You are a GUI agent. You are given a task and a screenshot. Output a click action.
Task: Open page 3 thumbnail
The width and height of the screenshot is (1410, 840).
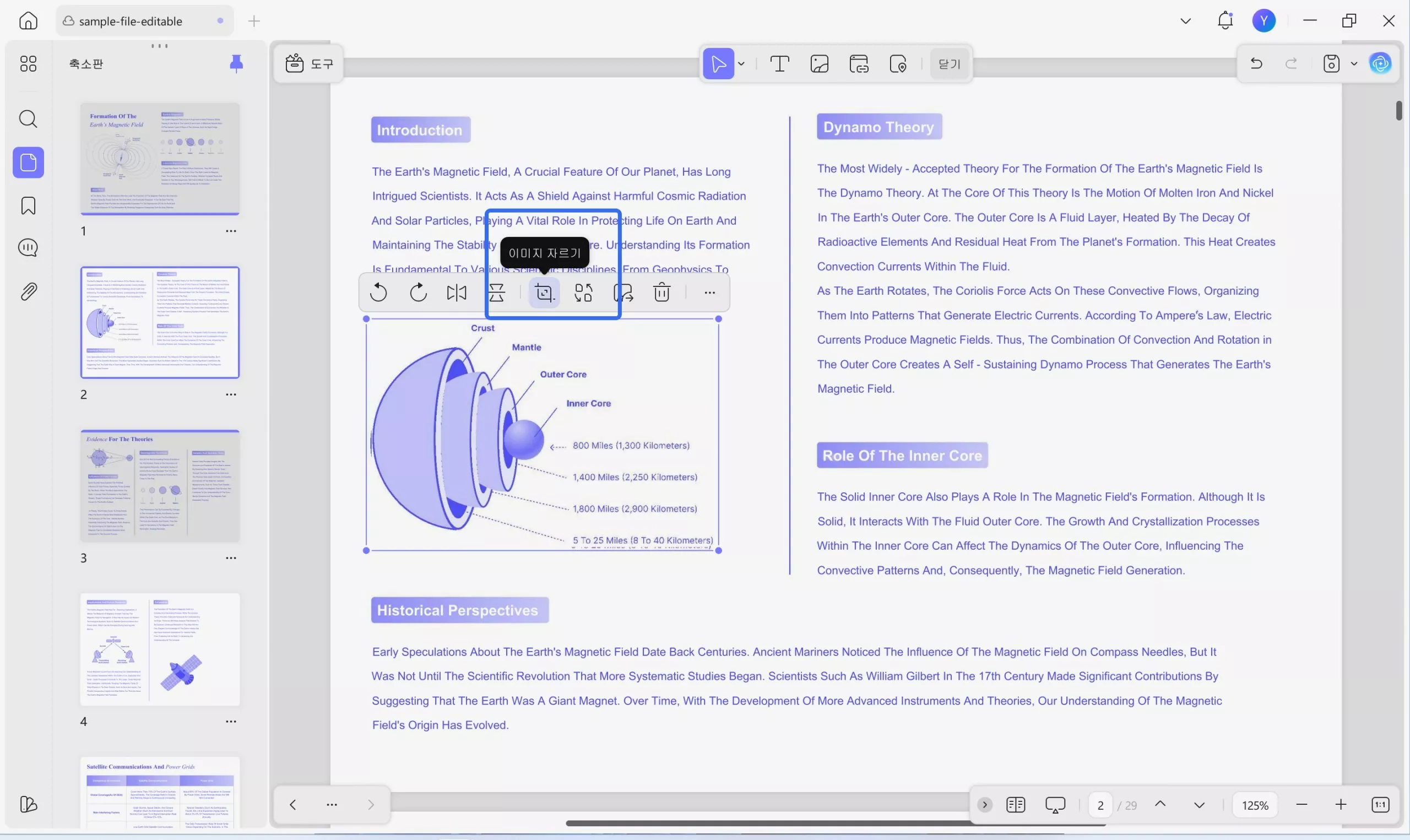[160, 486]
